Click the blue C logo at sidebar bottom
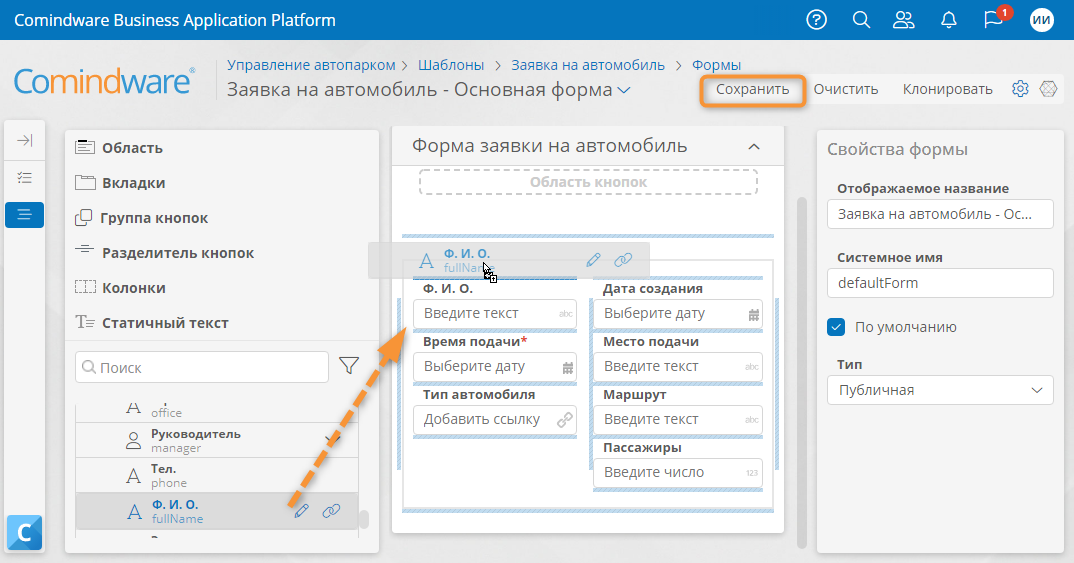The image size is (1074, 563). click(25, 533)
